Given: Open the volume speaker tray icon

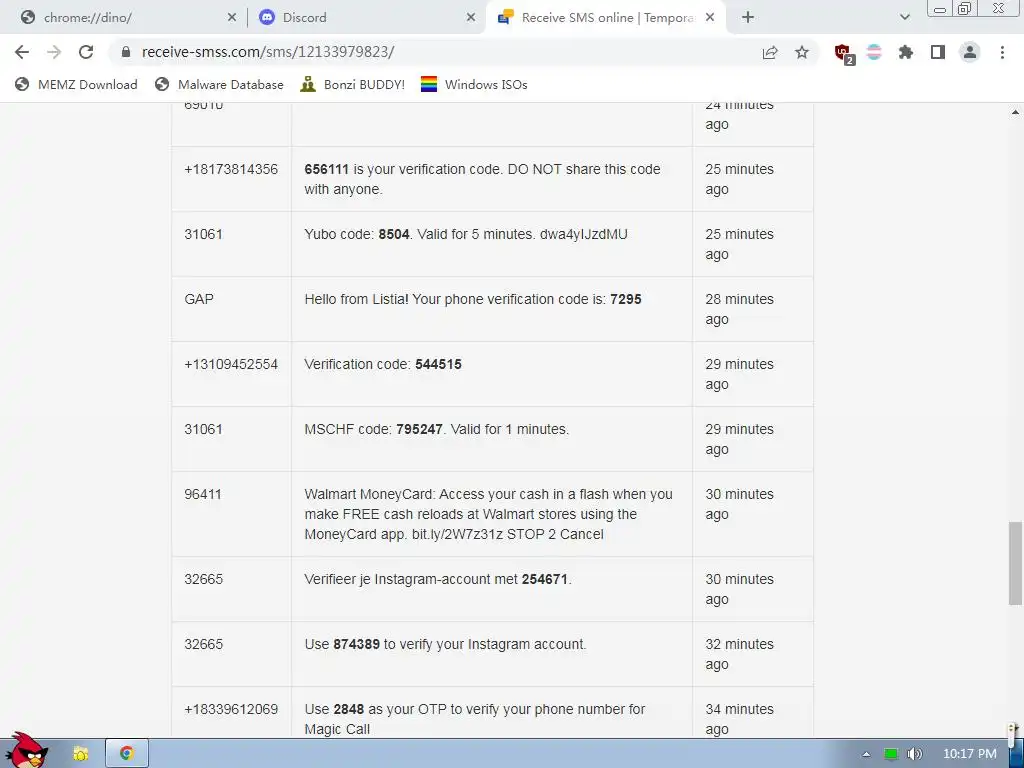Looking at the screenshot, I should 914,754.
